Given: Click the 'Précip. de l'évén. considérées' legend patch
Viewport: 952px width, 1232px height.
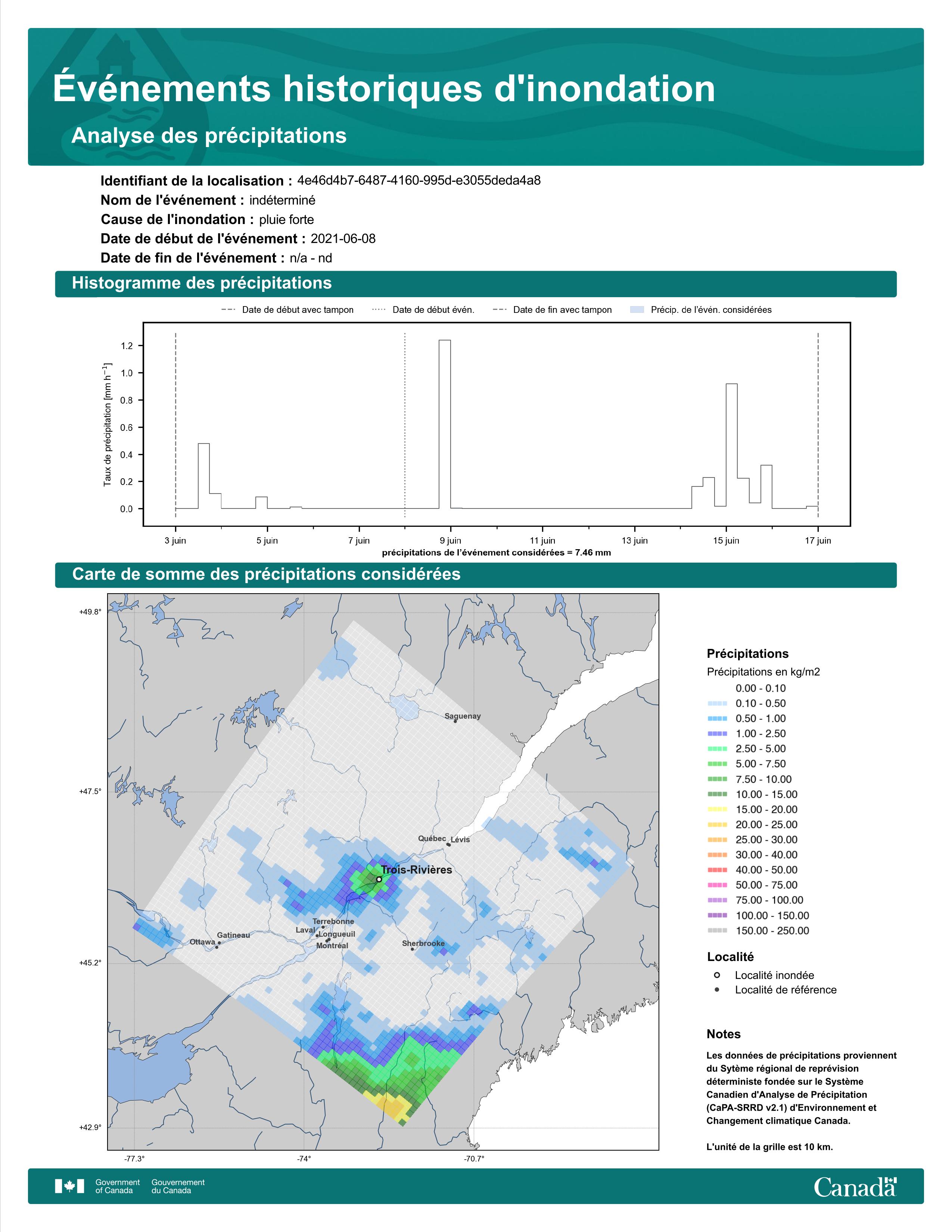Looking at the screenshot, I should tap(637, 310).
